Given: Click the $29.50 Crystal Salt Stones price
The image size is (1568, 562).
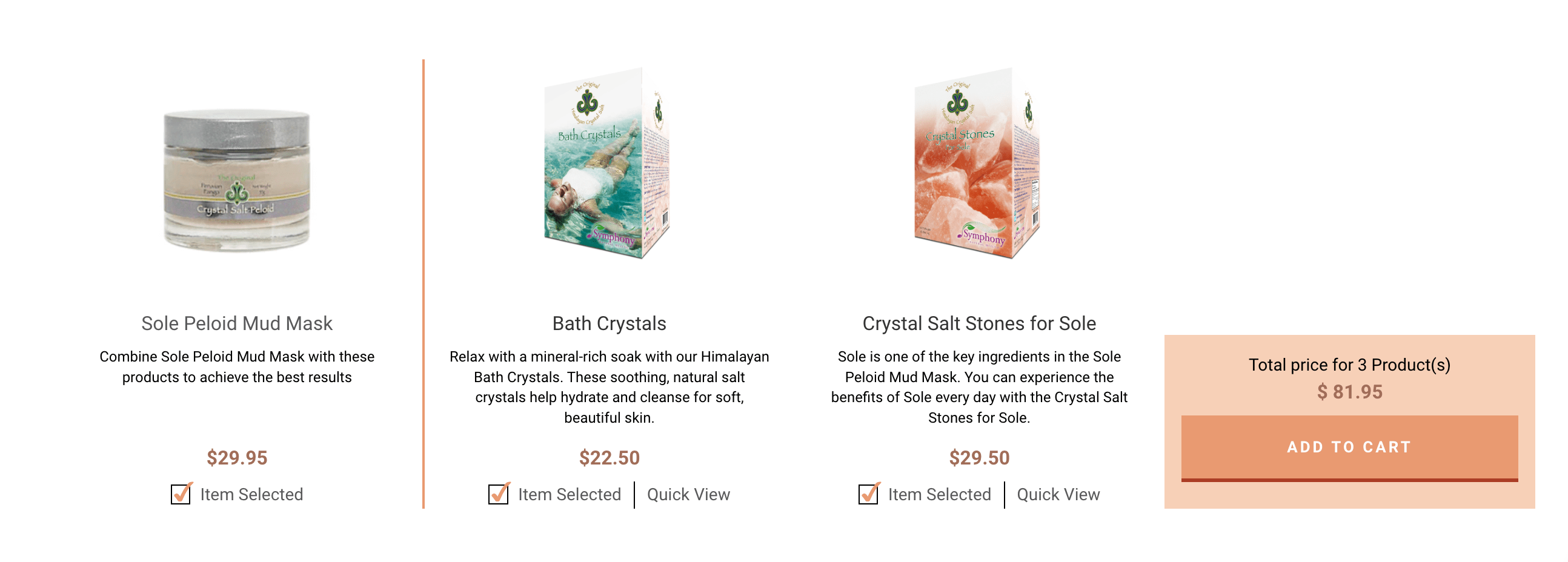Looking at the screenshot, I should (978, 457).
